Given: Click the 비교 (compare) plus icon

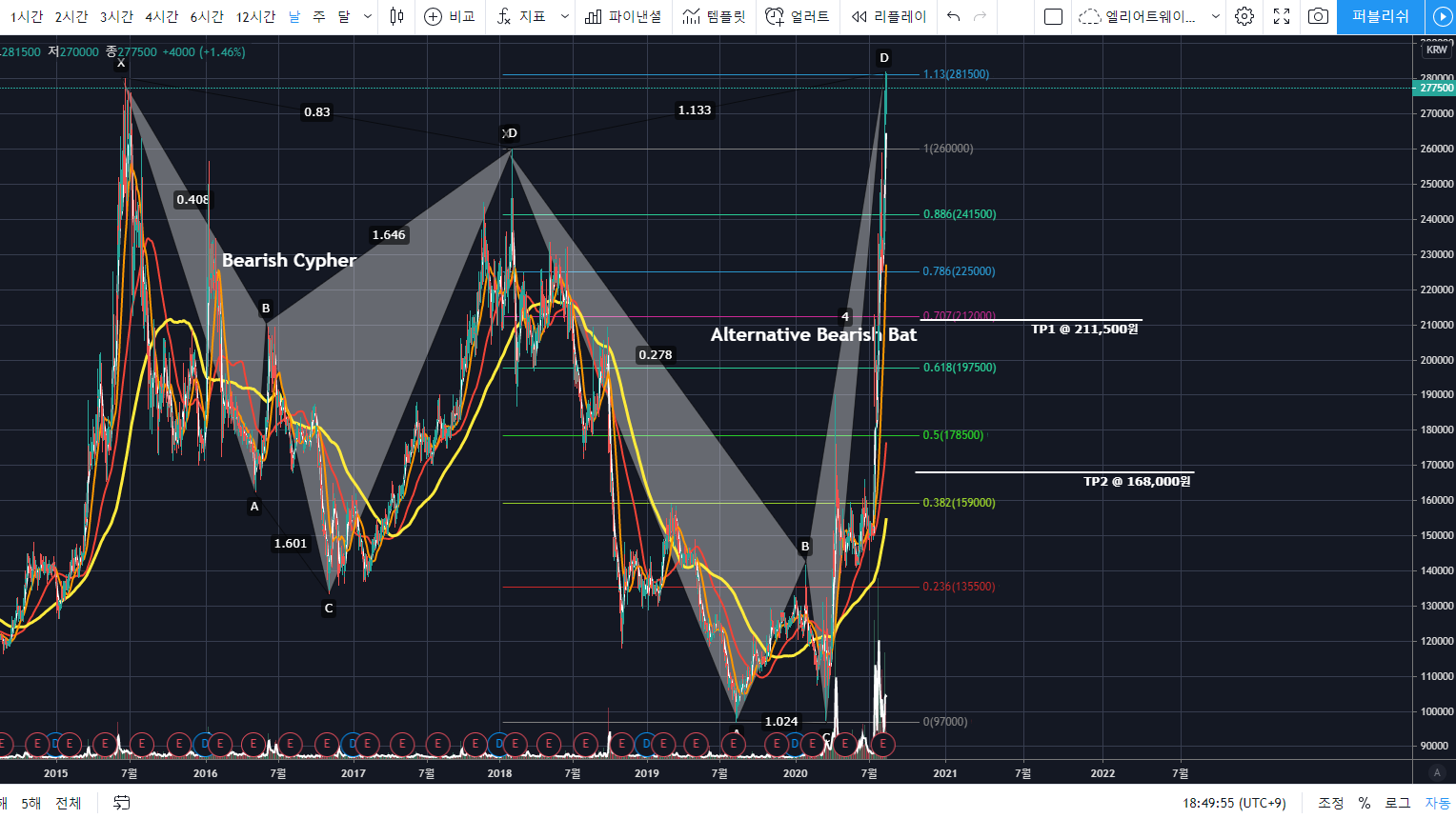Looking at the screenshot, I should 434,16.
